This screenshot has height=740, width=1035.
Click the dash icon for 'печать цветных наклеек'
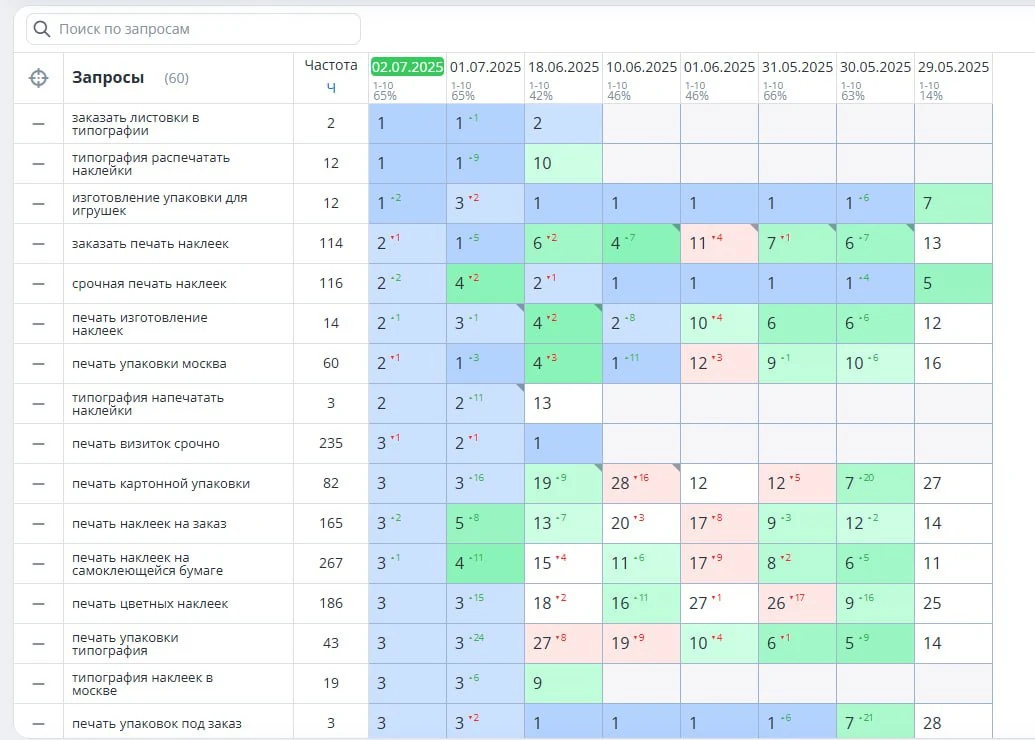point(38,603)
